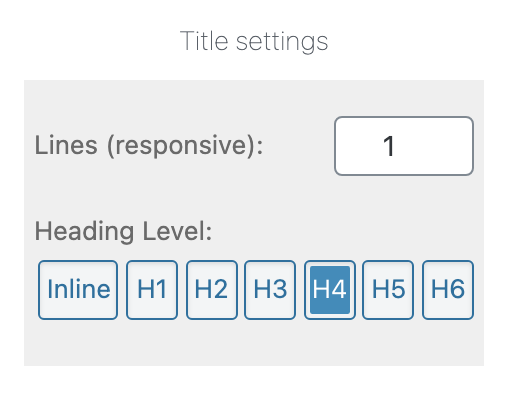Choose the H1 heading level
The image size is (512, 394).
point(152,290)
